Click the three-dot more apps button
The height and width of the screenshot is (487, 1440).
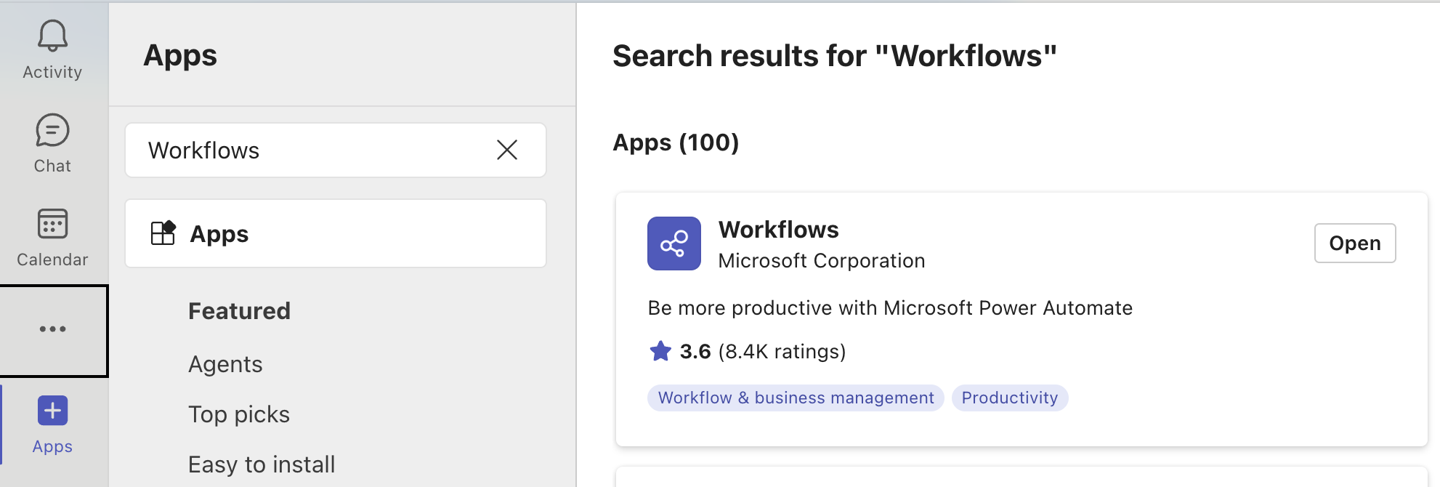[x=53, y=331]
